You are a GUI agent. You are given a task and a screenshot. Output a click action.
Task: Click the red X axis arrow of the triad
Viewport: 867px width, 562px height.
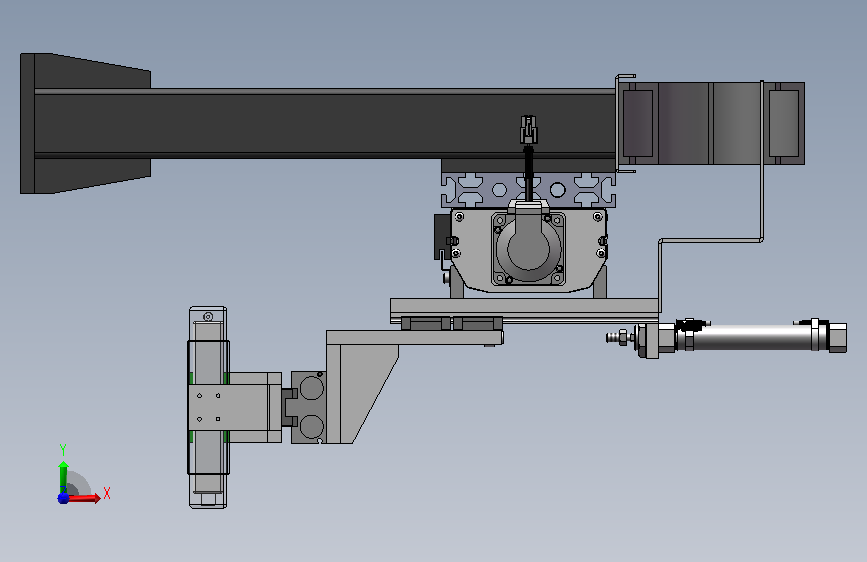pyautogui.click(x=84, y=497)
